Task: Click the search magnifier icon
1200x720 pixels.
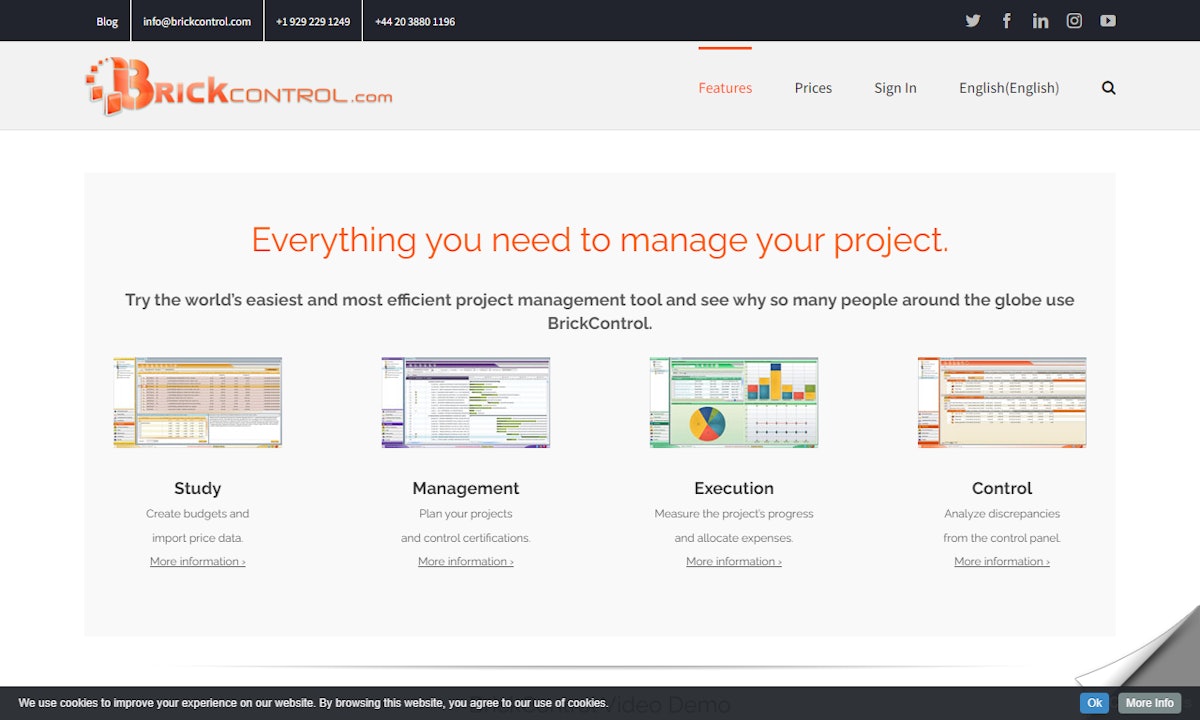Action: [x=1108, y=88]
